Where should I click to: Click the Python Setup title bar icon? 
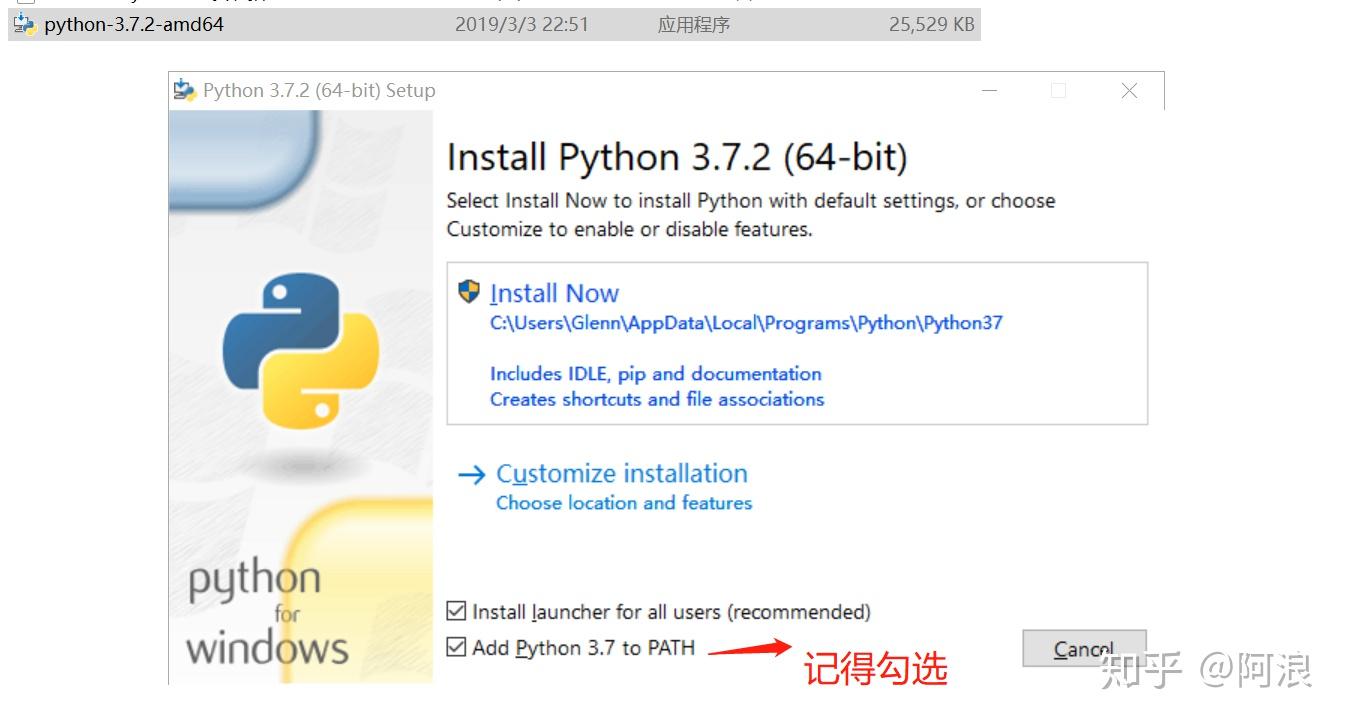[185, 90]
